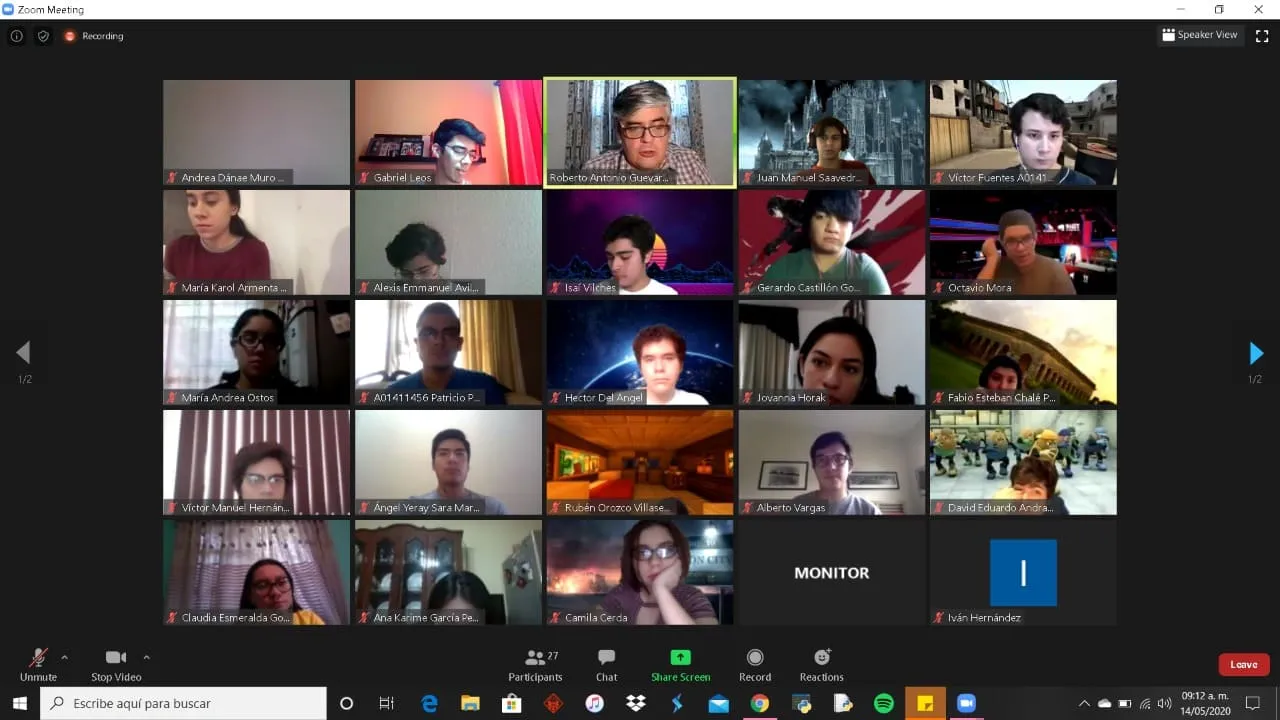The height and width of the screenshot is (720, 1280).
Task: Open the Chat panel
Action: pyautogui.click(x=606, y=664)
